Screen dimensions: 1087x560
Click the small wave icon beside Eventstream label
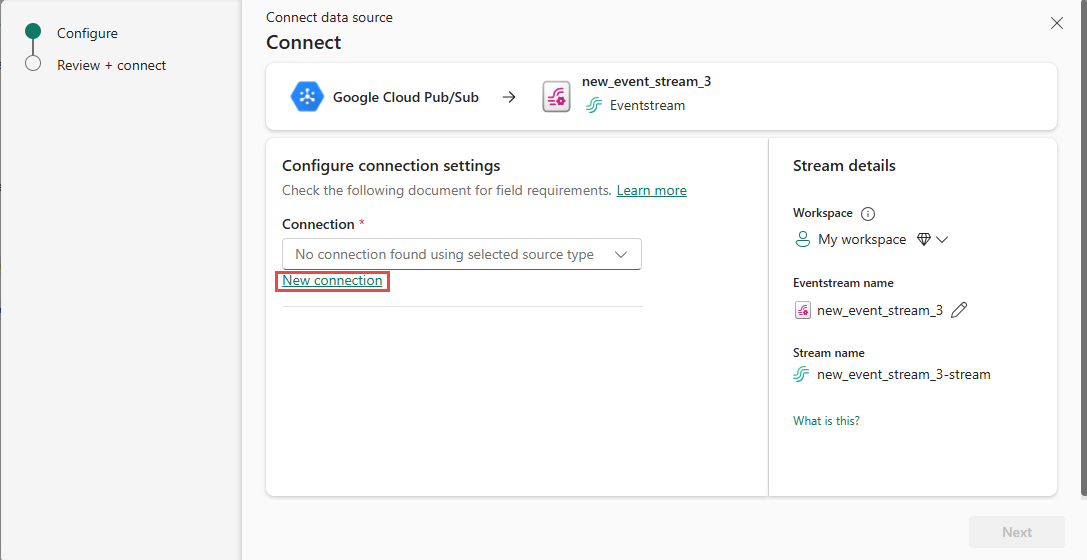593,106
